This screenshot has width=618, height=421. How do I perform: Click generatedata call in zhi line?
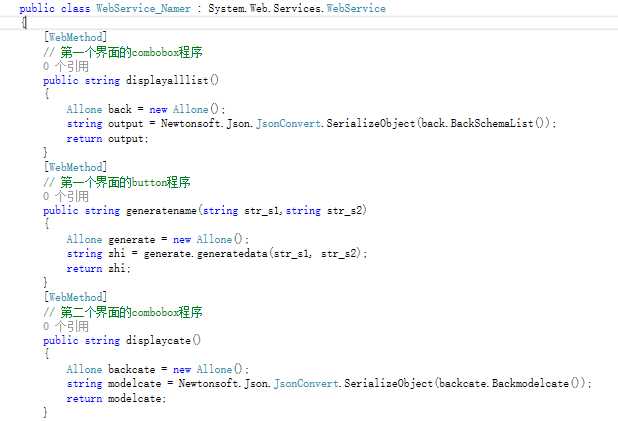pyautogui.click(x=232, y=253)
